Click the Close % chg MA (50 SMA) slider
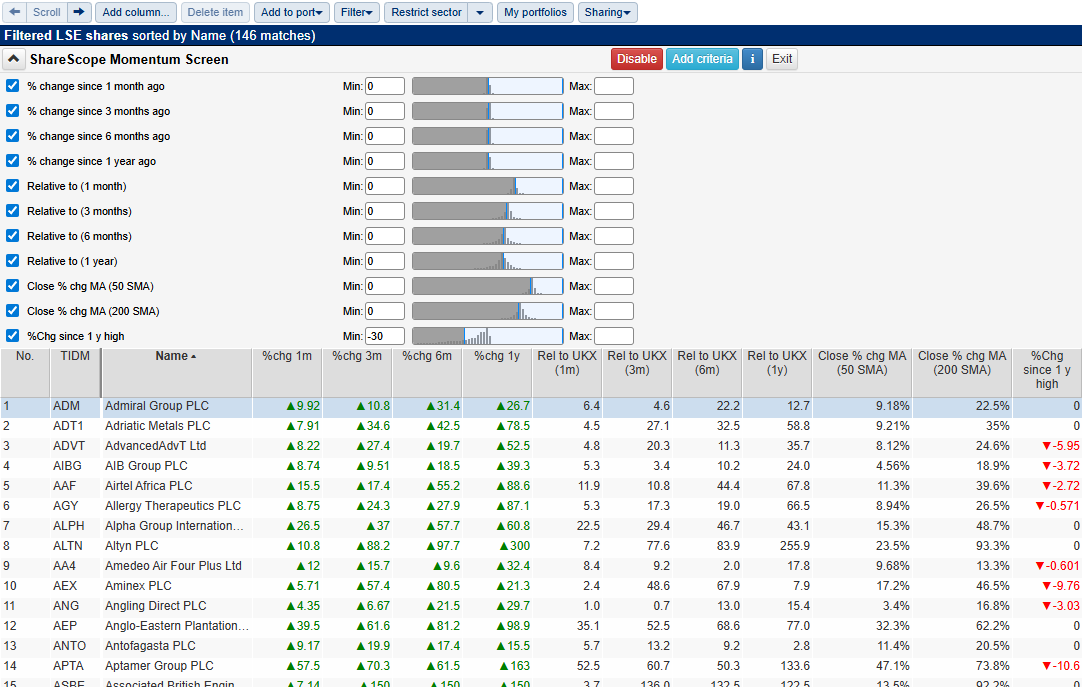Screen dimensions: 1082x687 click(x=488, y=286)
